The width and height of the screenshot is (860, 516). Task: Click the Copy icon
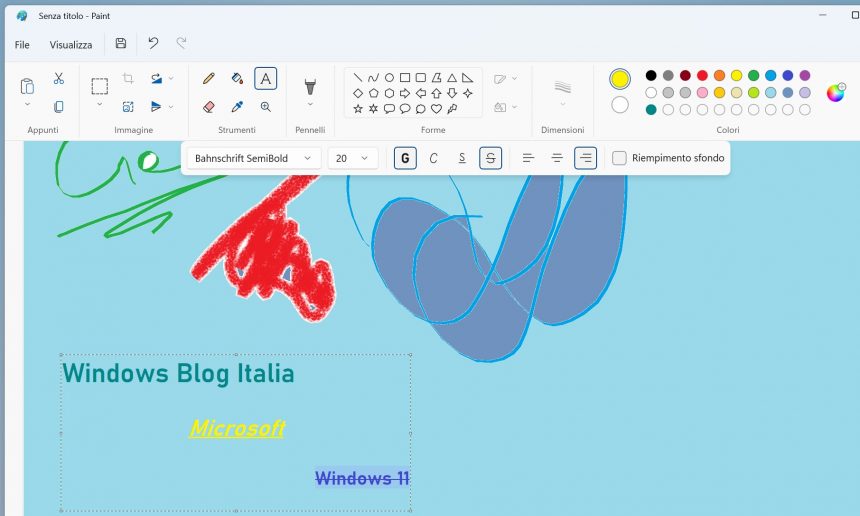coord(59,106)
